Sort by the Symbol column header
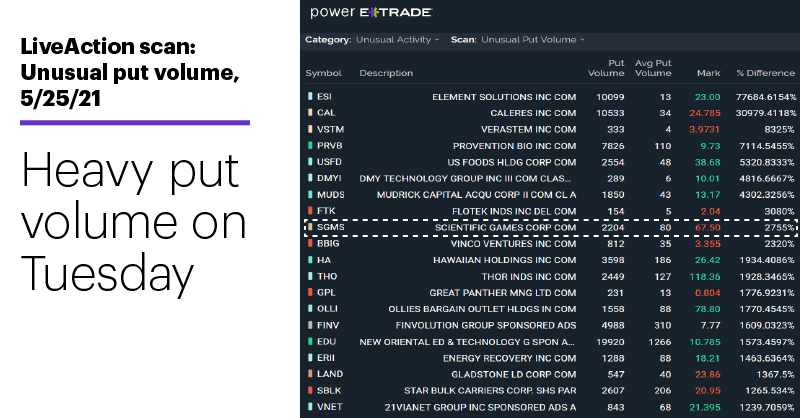The image size is (800, 418). tap(323, 73)
